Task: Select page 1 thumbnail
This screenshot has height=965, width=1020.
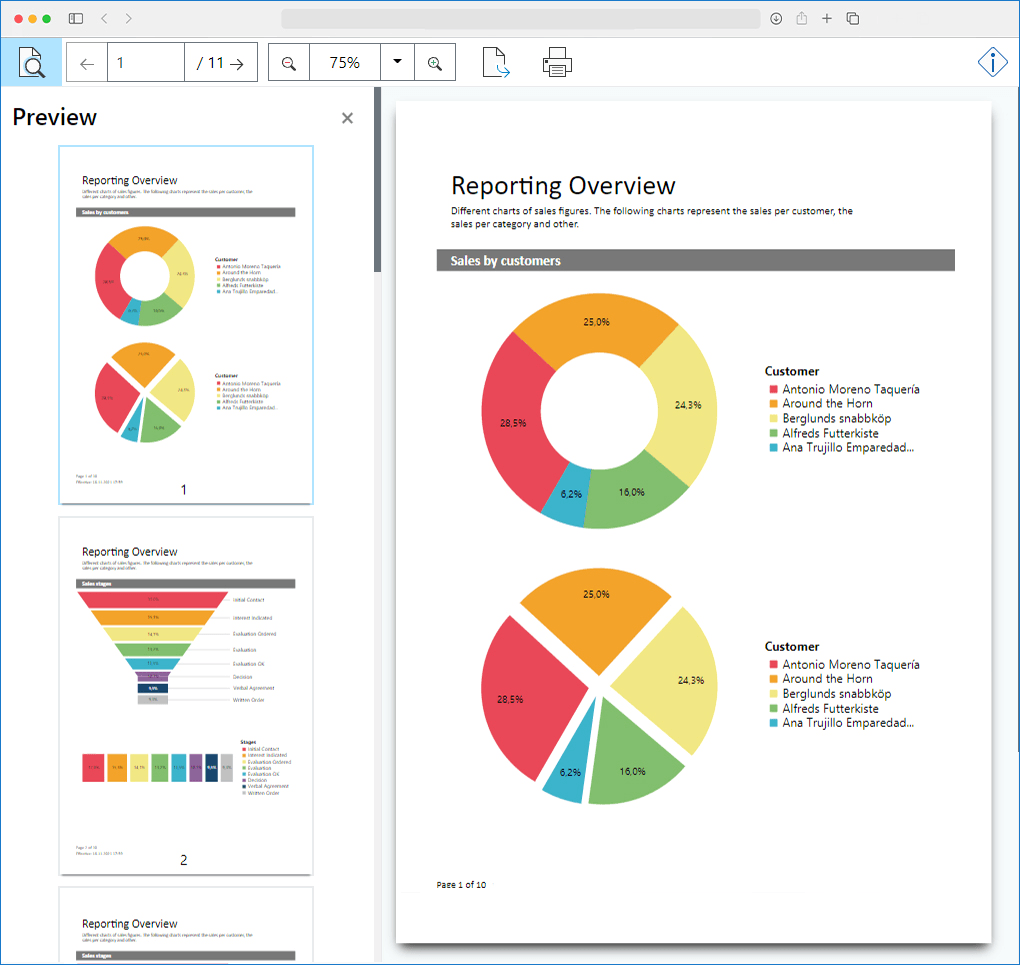Action: (186, 325)
